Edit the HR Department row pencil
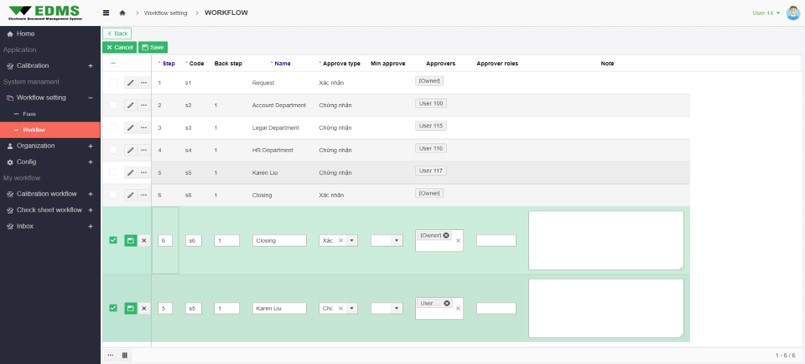The height and width of the screenshot is (364, 805). click(x=130, y=150)
